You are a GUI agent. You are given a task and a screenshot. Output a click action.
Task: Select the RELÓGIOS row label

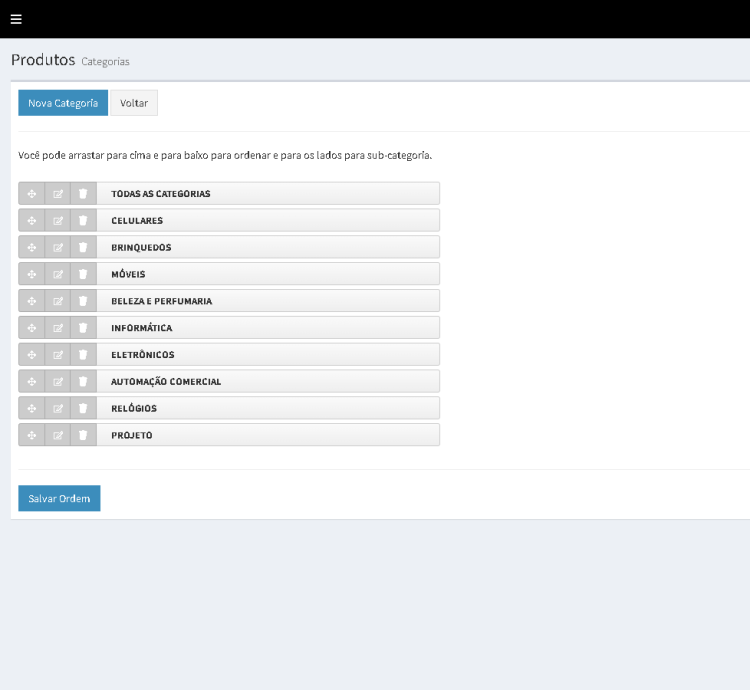(x=134, y=408)
